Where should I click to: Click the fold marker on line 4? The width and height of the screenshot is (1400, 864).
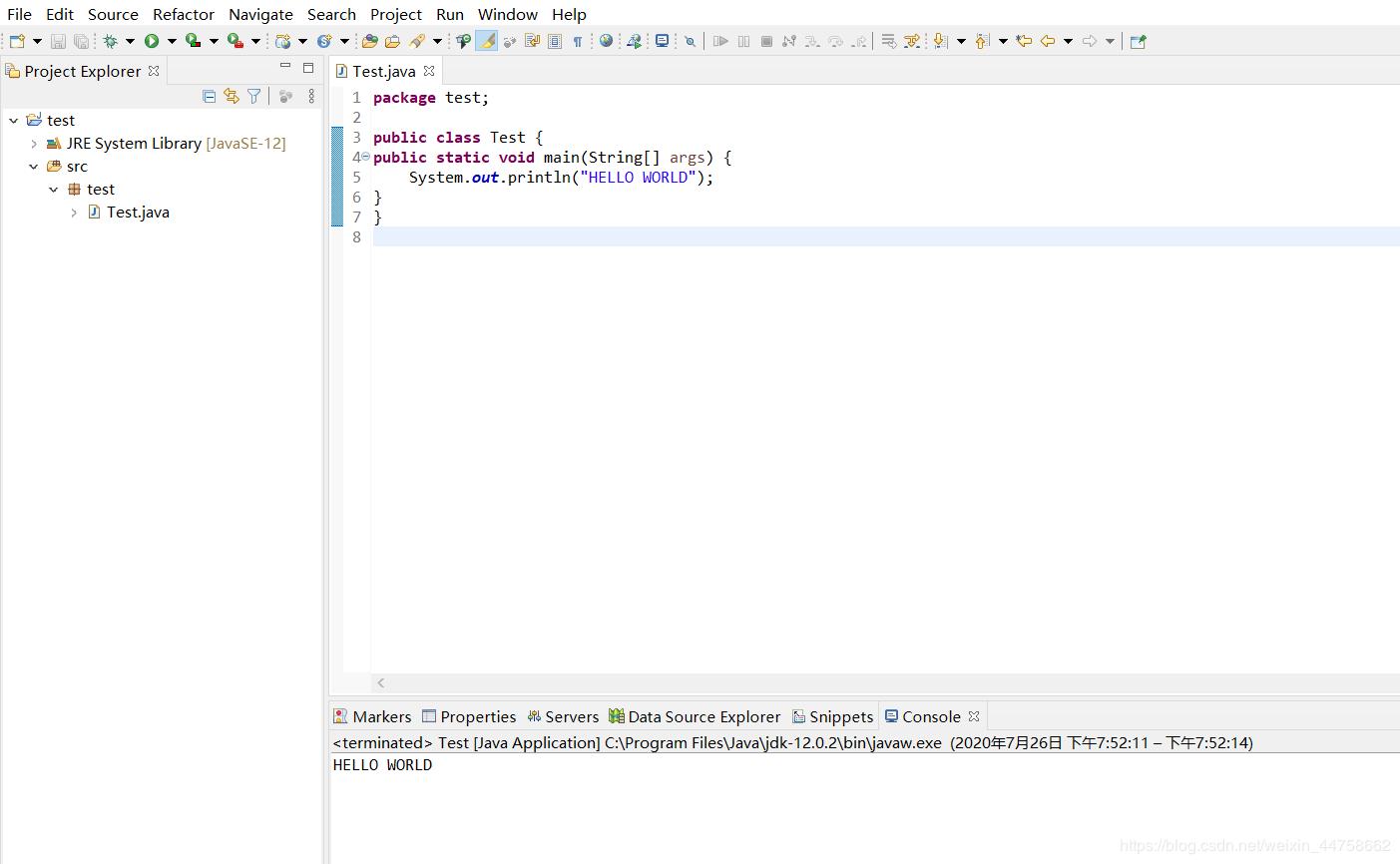[365, 157]
